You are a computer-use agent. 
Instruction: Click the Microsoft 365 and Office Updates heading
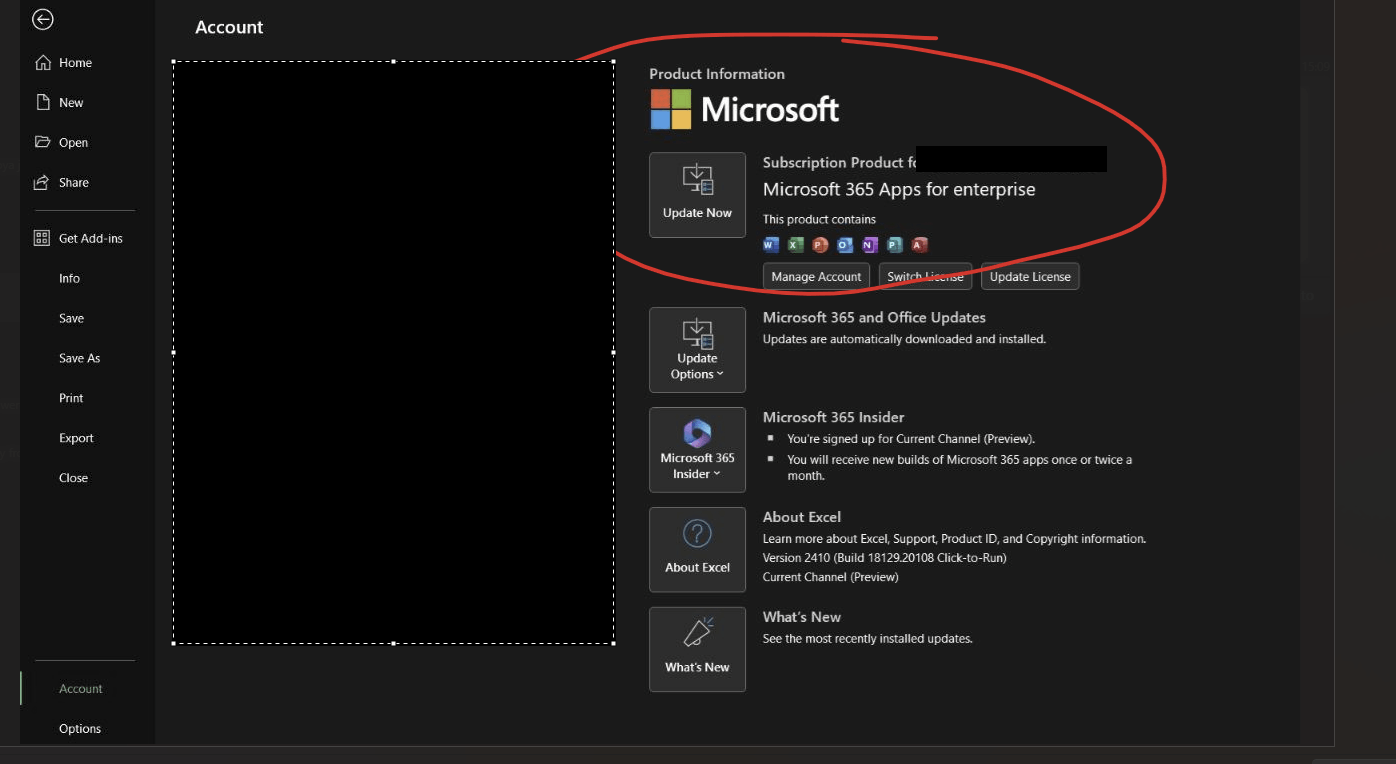tap(874, 318)
